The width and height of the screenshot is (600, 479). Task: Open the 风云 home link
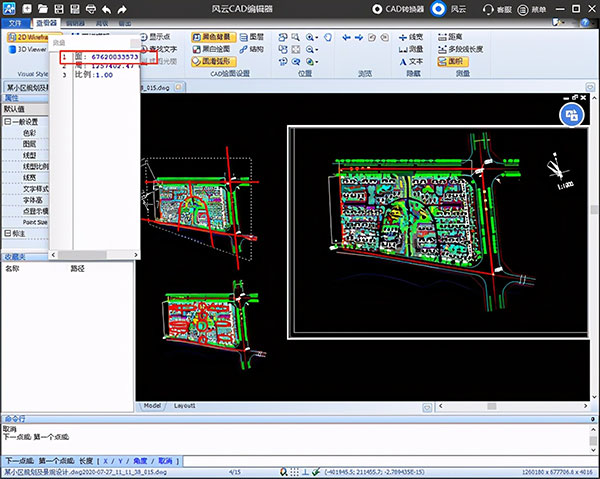click(448, 9)
